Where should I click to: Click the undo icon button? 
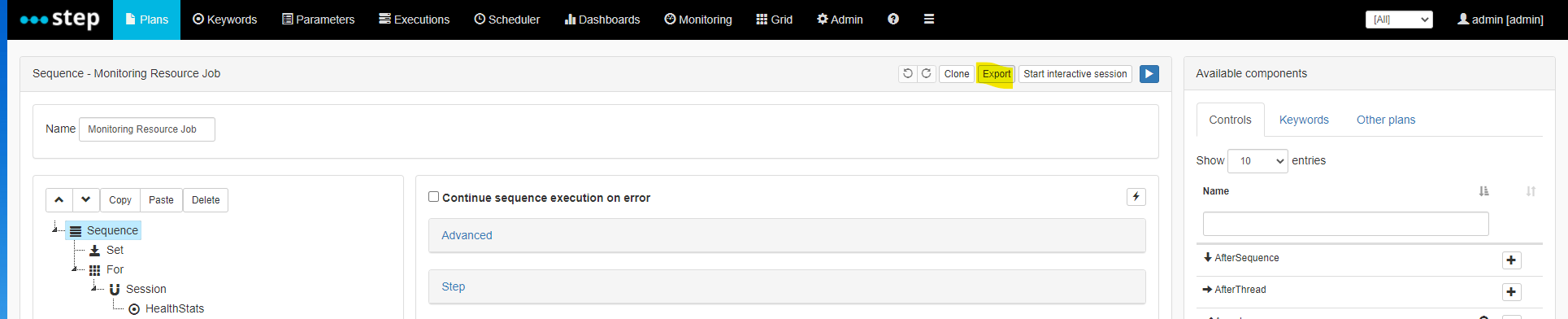(908, 73)
